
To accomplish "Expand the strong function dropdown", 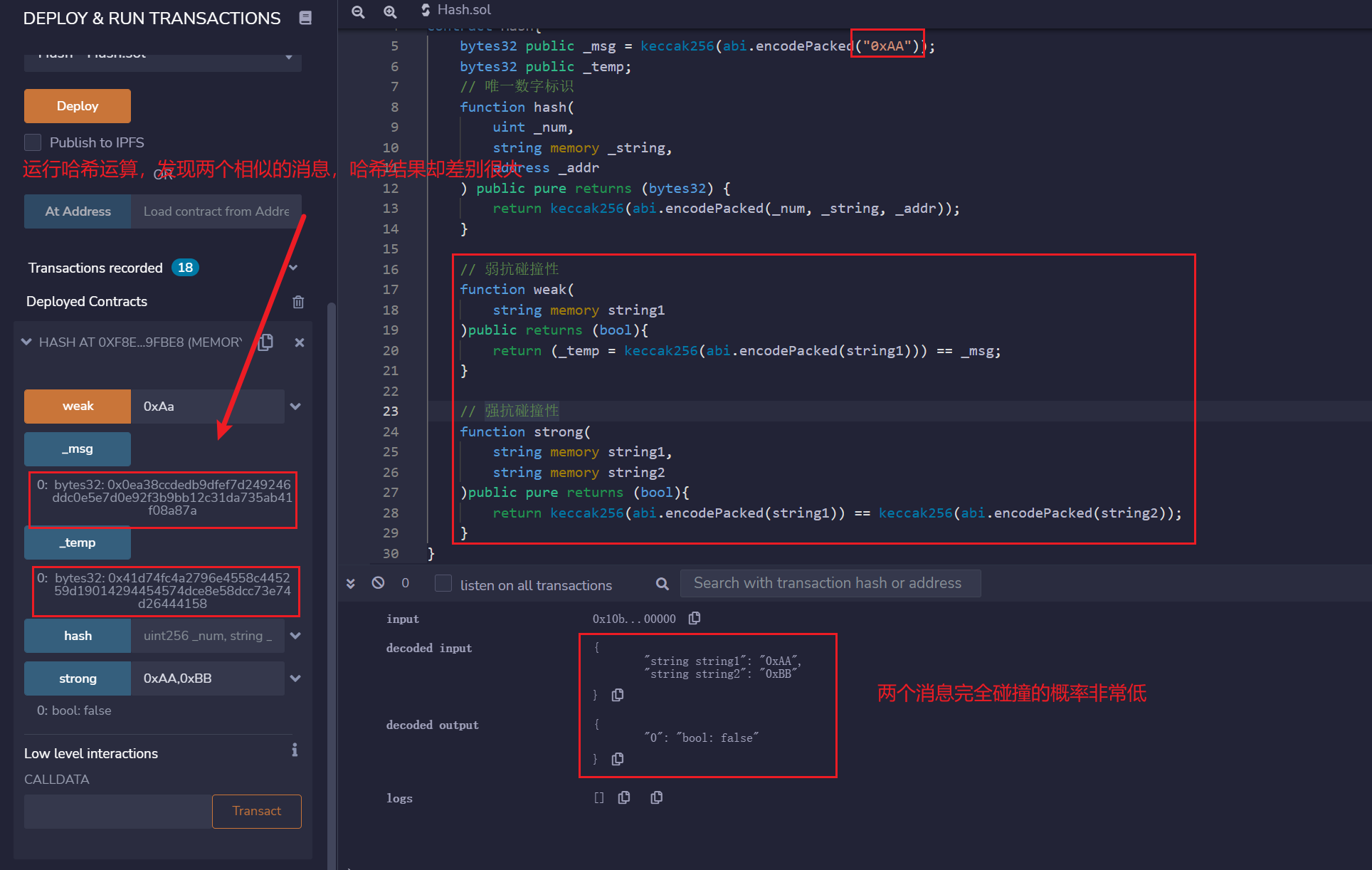I will (295, 678).
